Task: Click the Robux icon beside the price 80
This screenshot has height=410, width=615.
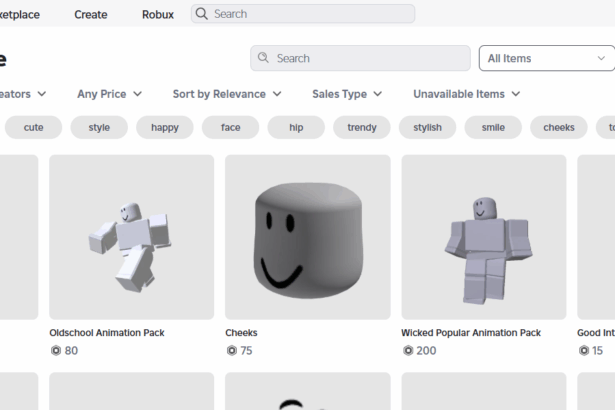Action: tap(56, 350)
